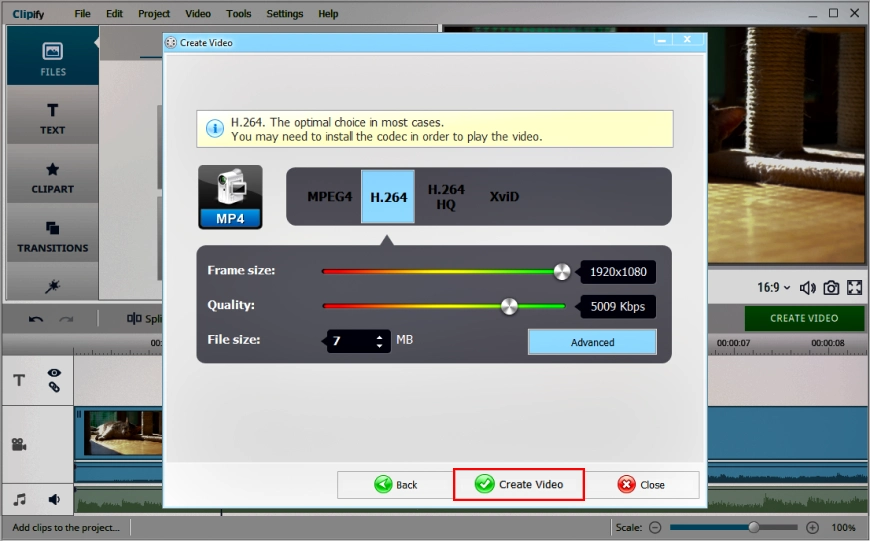Screen dimensions: 870x541
Task: Click the 5009 Kbps quality value
Action: pyautogui.click(x=618, y=306)
